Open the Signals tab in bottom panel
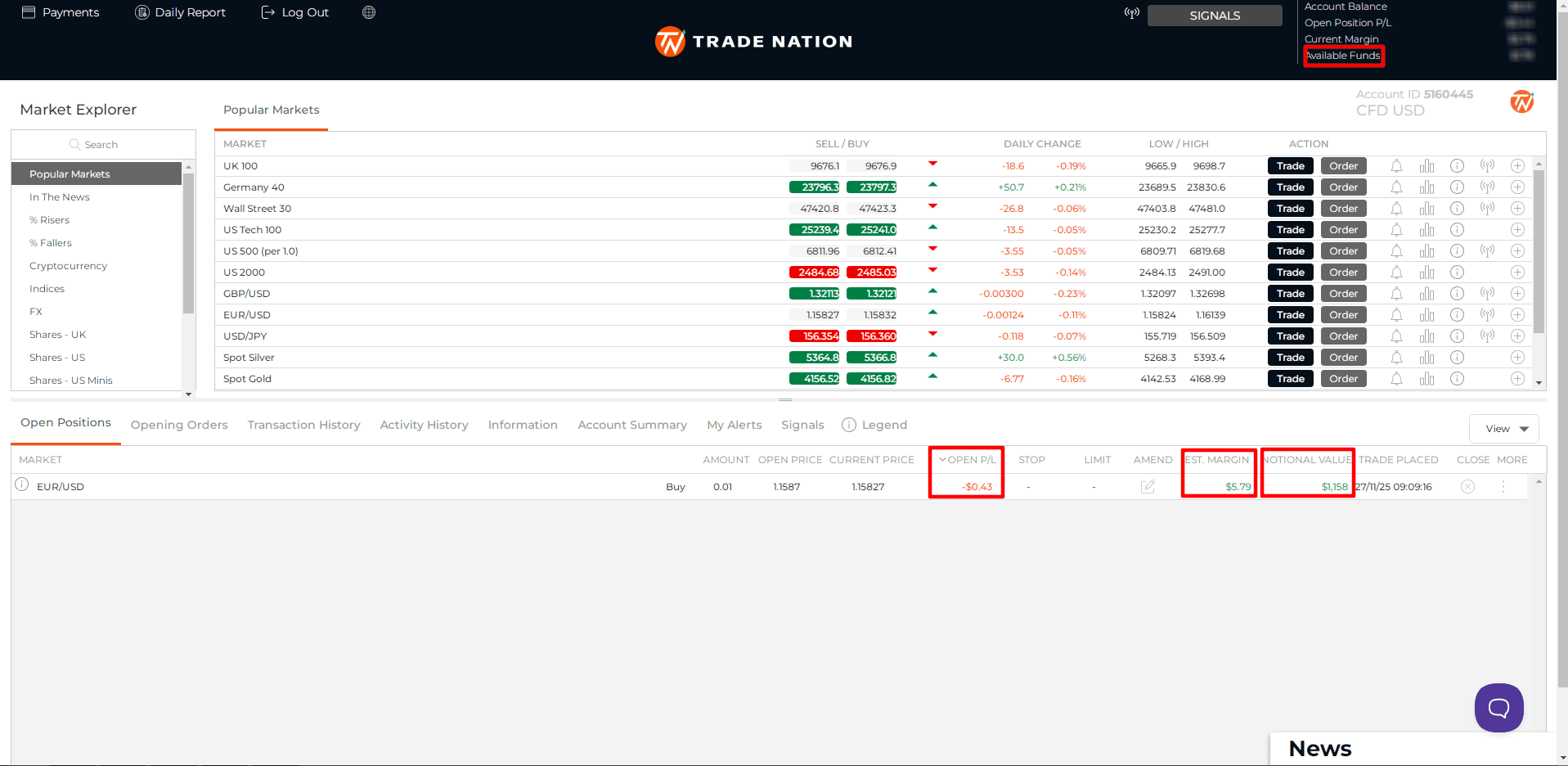The width and height of the screenshot is (1568, 766). (802, 425)
